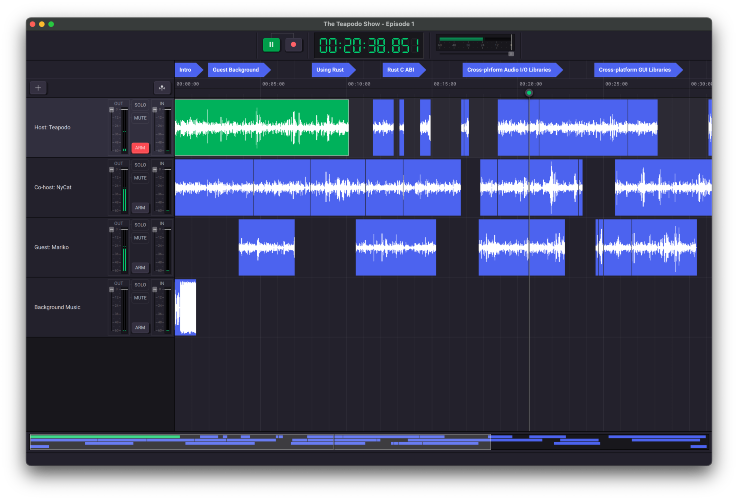Select the first Guest: Mariko audio clip
Screen dimensions: 738x500
coord(266,247)
